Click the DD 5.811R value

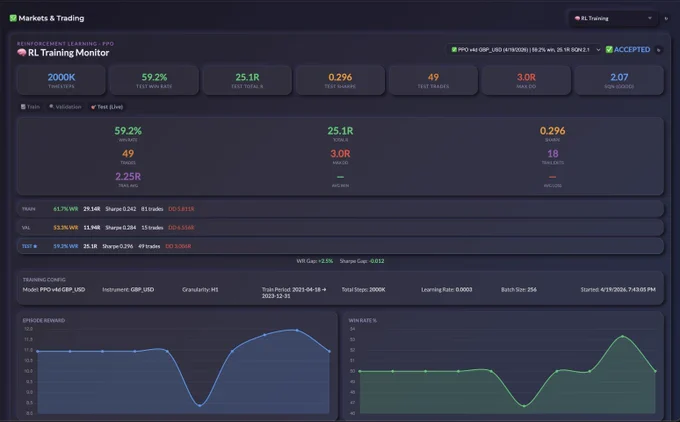point(181,209)
